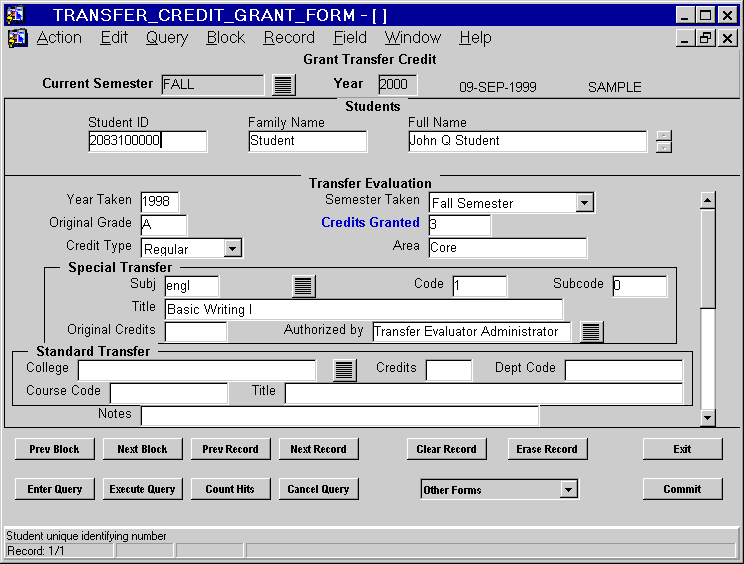744x564 pixels.
Task: Expand the Other Forms dropdown
Action: coord(568,489)
